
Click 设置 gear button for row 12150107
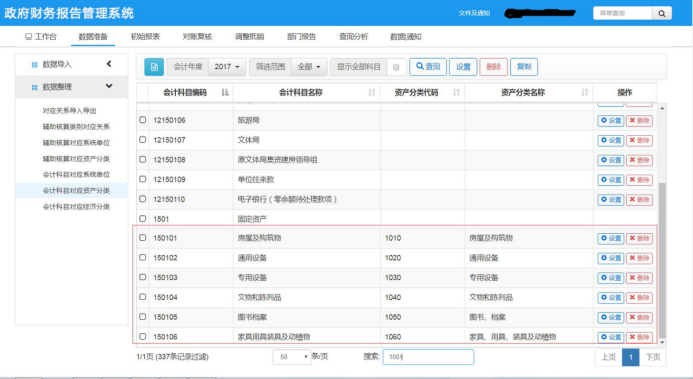coord(611,140)
